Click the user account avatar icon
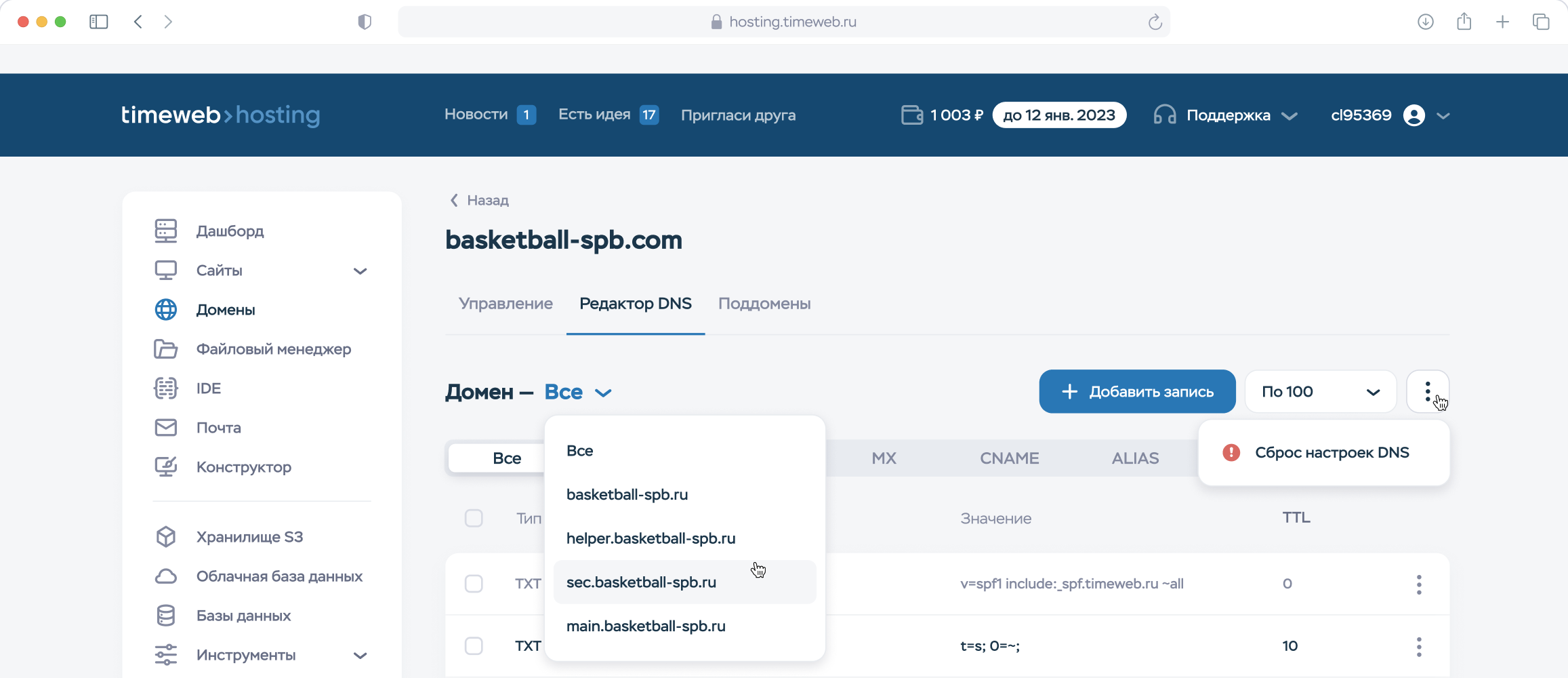The width and height of the screenshot is (1568, 678). coord(1414,115)
